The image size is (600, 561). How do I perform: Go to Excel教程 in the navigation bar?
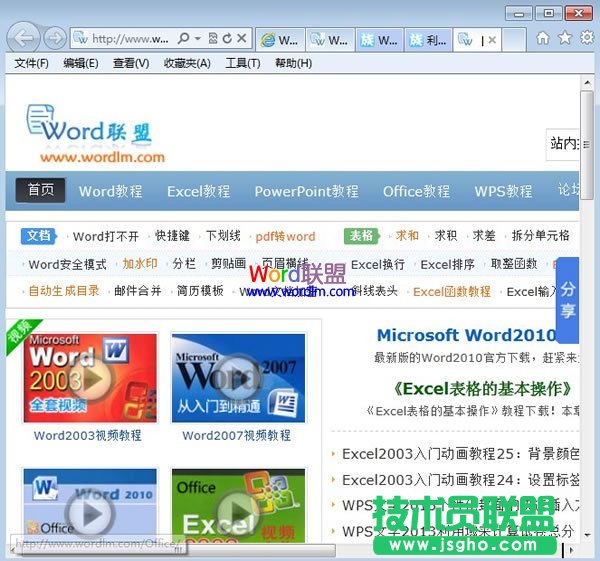pos(198,191)
